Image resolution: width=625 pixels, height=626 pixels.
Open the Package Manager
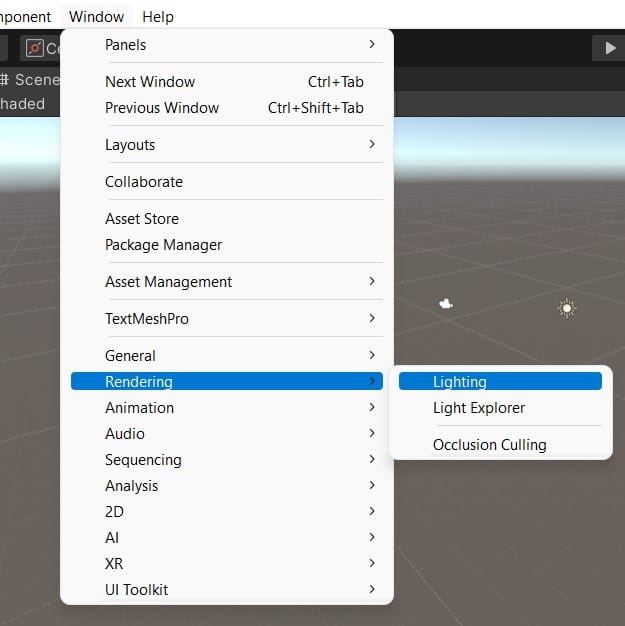164,245
